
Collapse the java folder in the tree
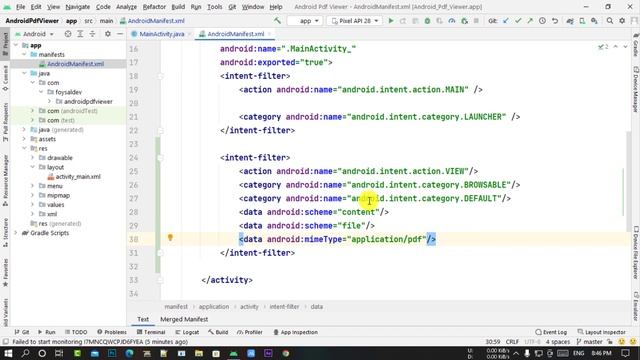pyautogui.click(x=24, y=73)
